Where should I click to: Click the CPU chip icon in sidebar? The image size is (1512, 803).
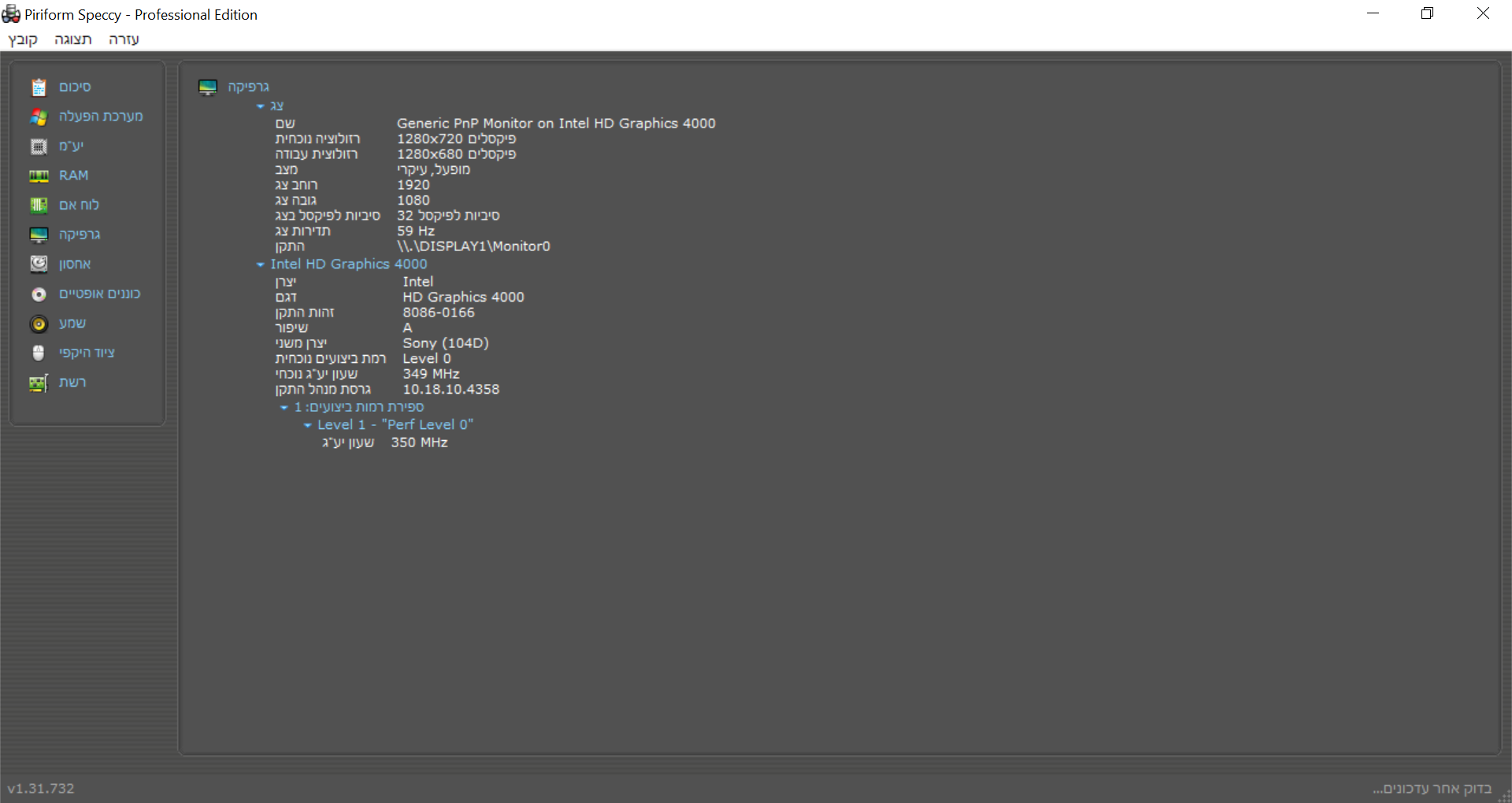click(39, 146)
